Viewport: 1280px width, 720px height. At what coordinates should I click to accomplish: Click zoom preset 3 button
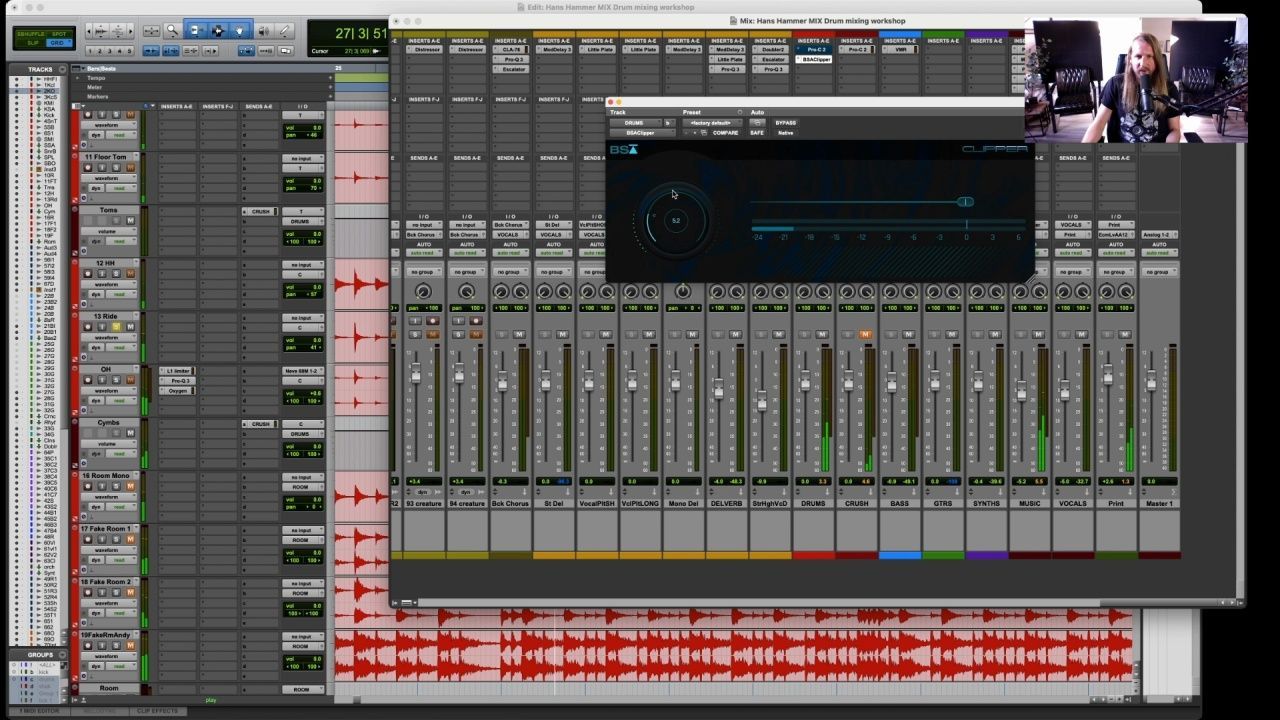[x=109, y=50]
